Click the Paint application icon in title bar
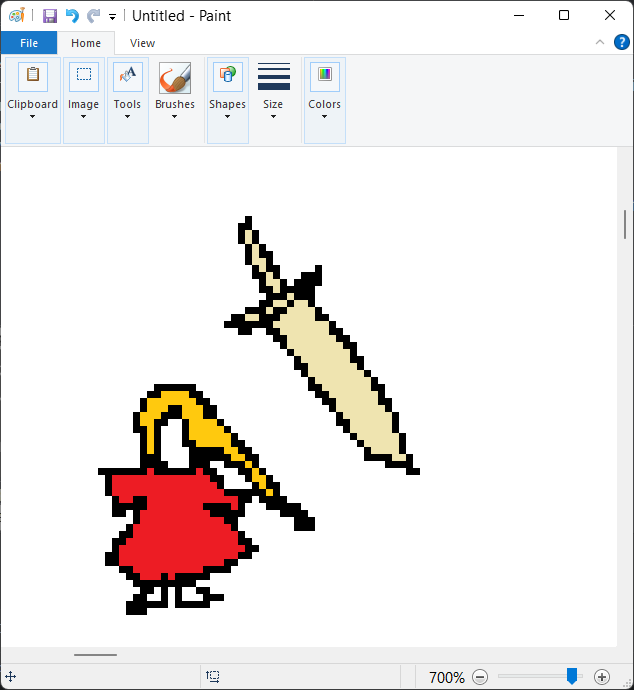This screenshot has height=690, width=634. [17, 15]
